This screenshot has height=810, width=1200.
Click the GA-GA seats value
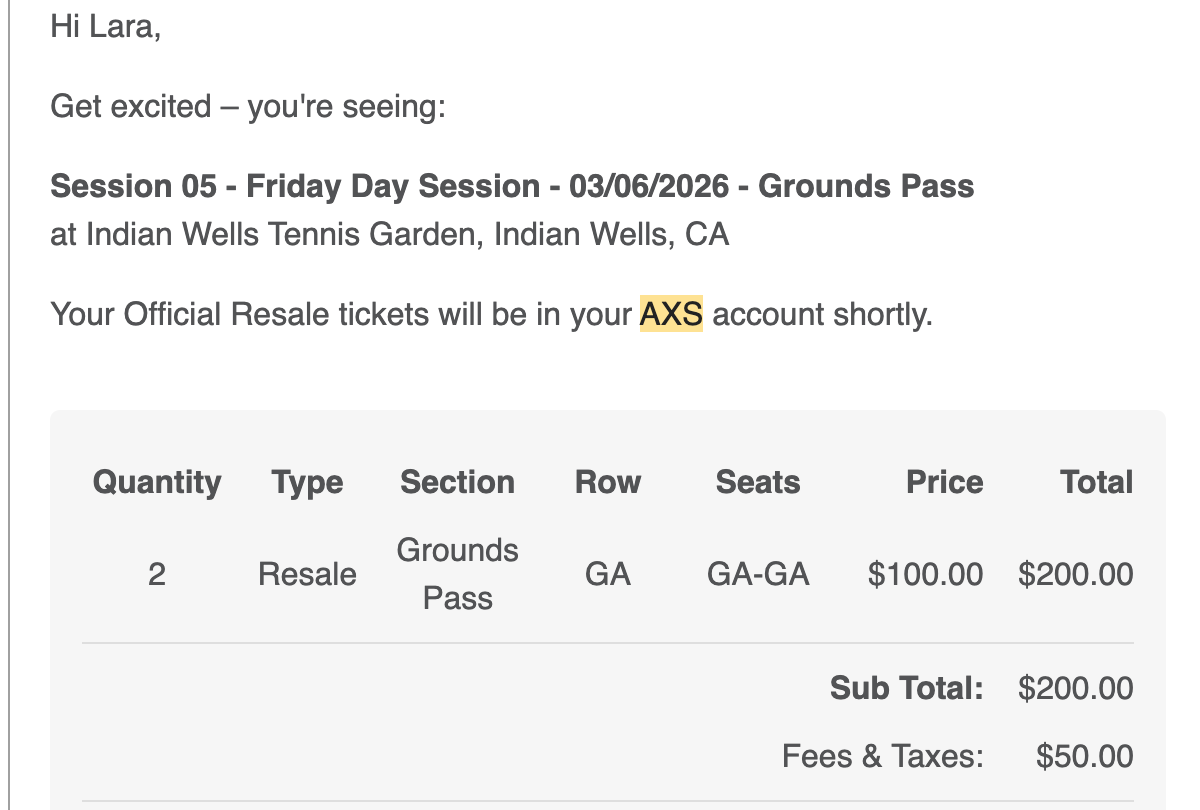[x=758, y=575]
